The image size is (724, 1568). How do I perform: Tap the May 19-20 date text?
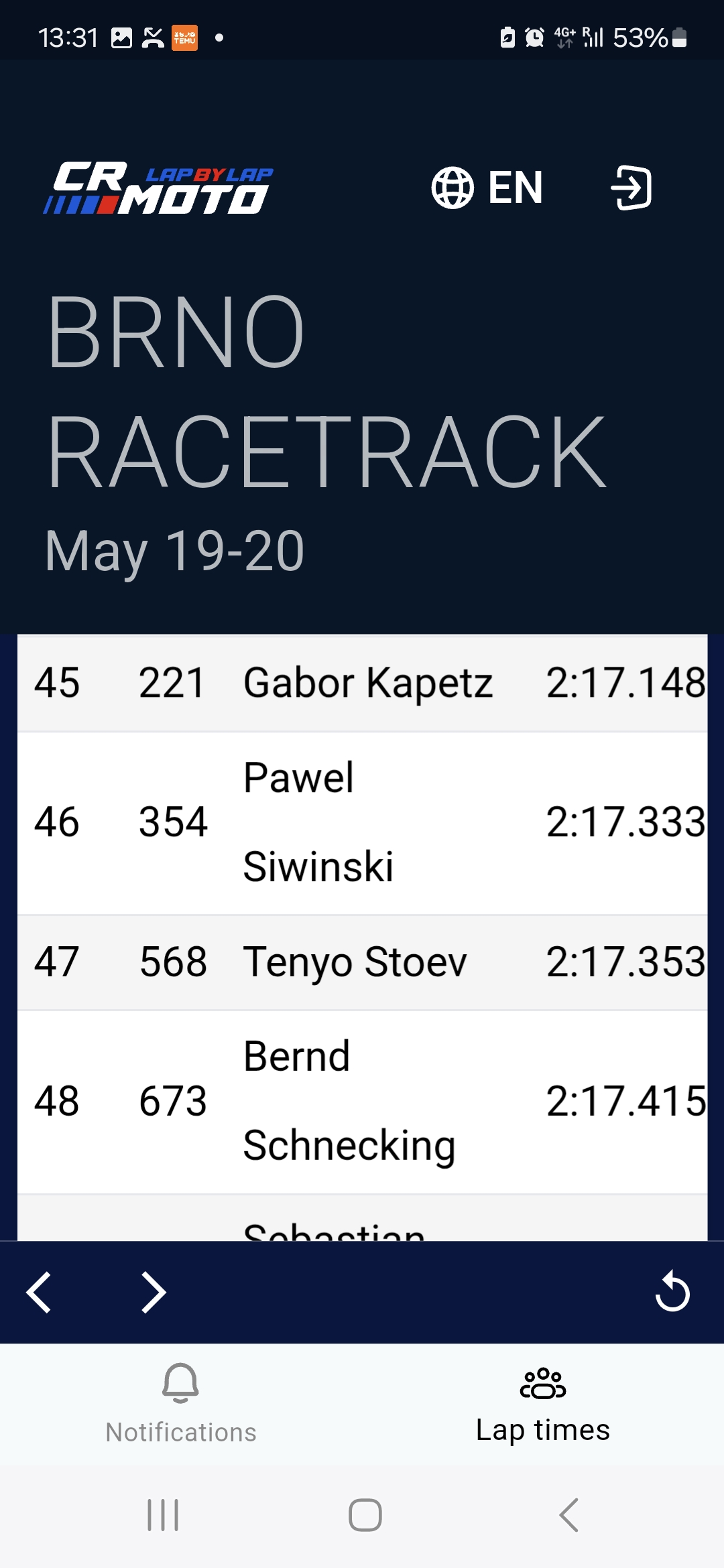(174, 551)
